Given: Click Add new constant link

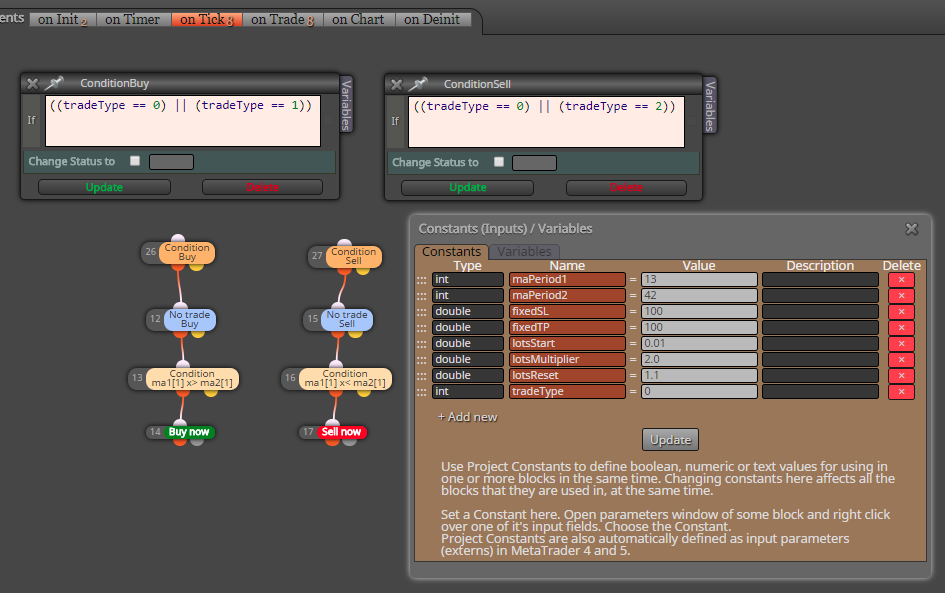Looking at the screenshot, I should click(x=468, y=417).
